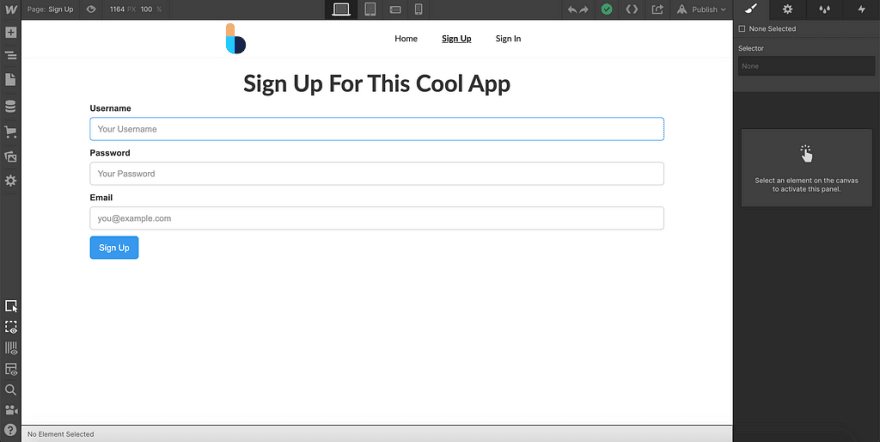Select the page heading Sign Up For This Cool App
The width and height of the screenshot is (880, 442).
pyautogui.click(x=377, y=84)
